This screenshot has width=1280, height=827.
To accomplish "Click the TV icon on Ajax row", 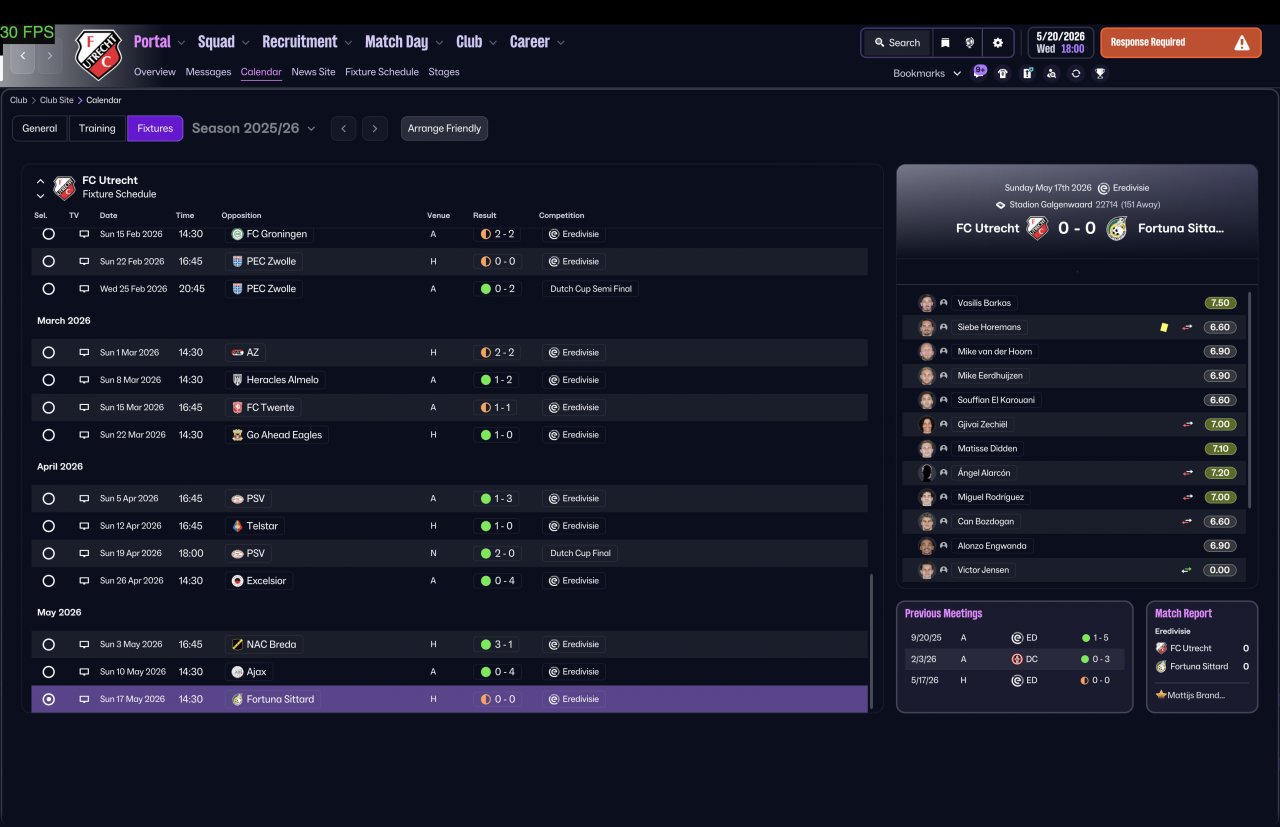I will coord(84,672).
